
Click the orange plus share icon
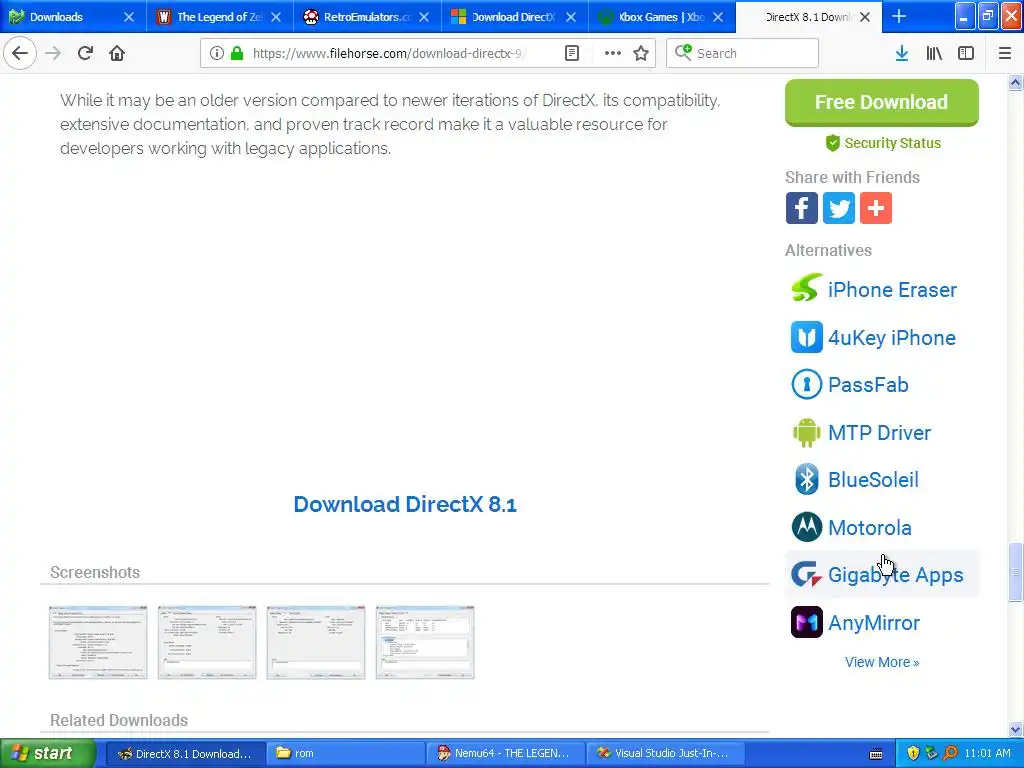tap(876, 208)
